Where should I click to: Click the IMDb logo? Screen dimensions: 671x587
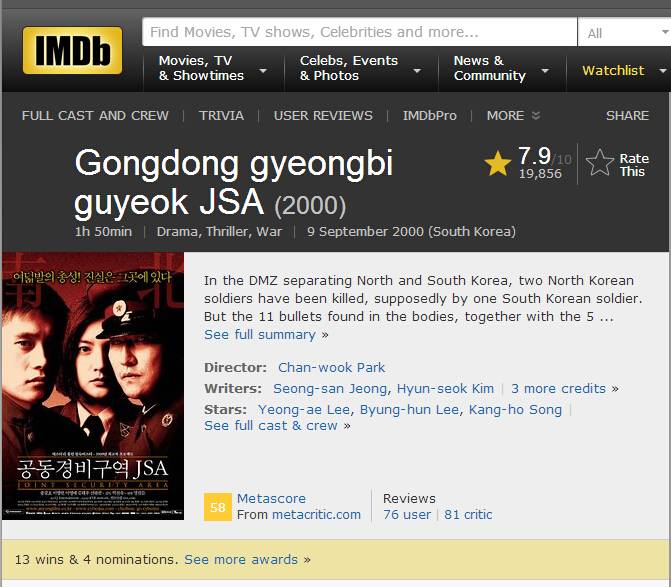point(72,50)
